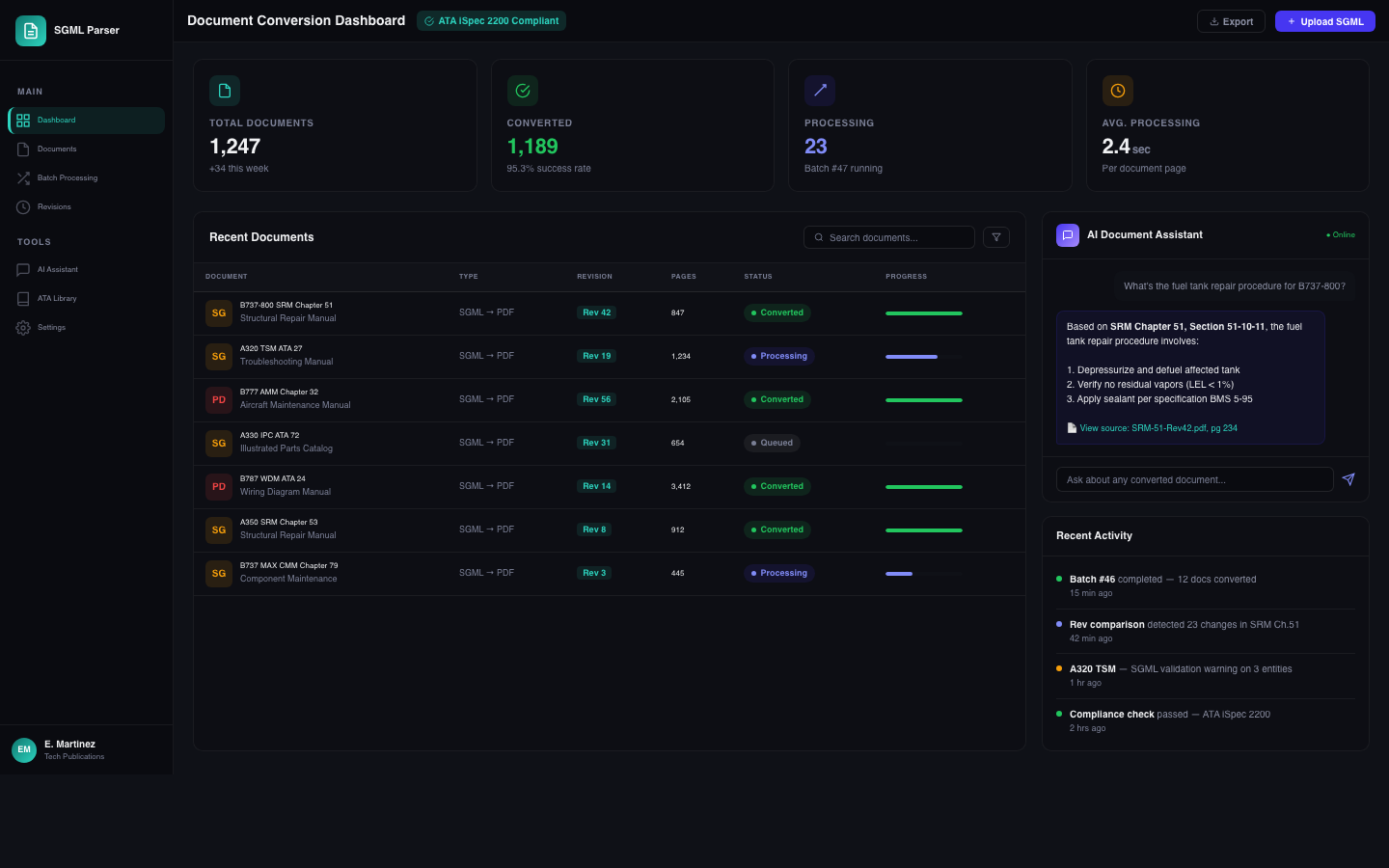Image resolution: width=1389 pixels, height=868 pixels.
Task: Open the ATA Library tool
Action: point(57,299)
